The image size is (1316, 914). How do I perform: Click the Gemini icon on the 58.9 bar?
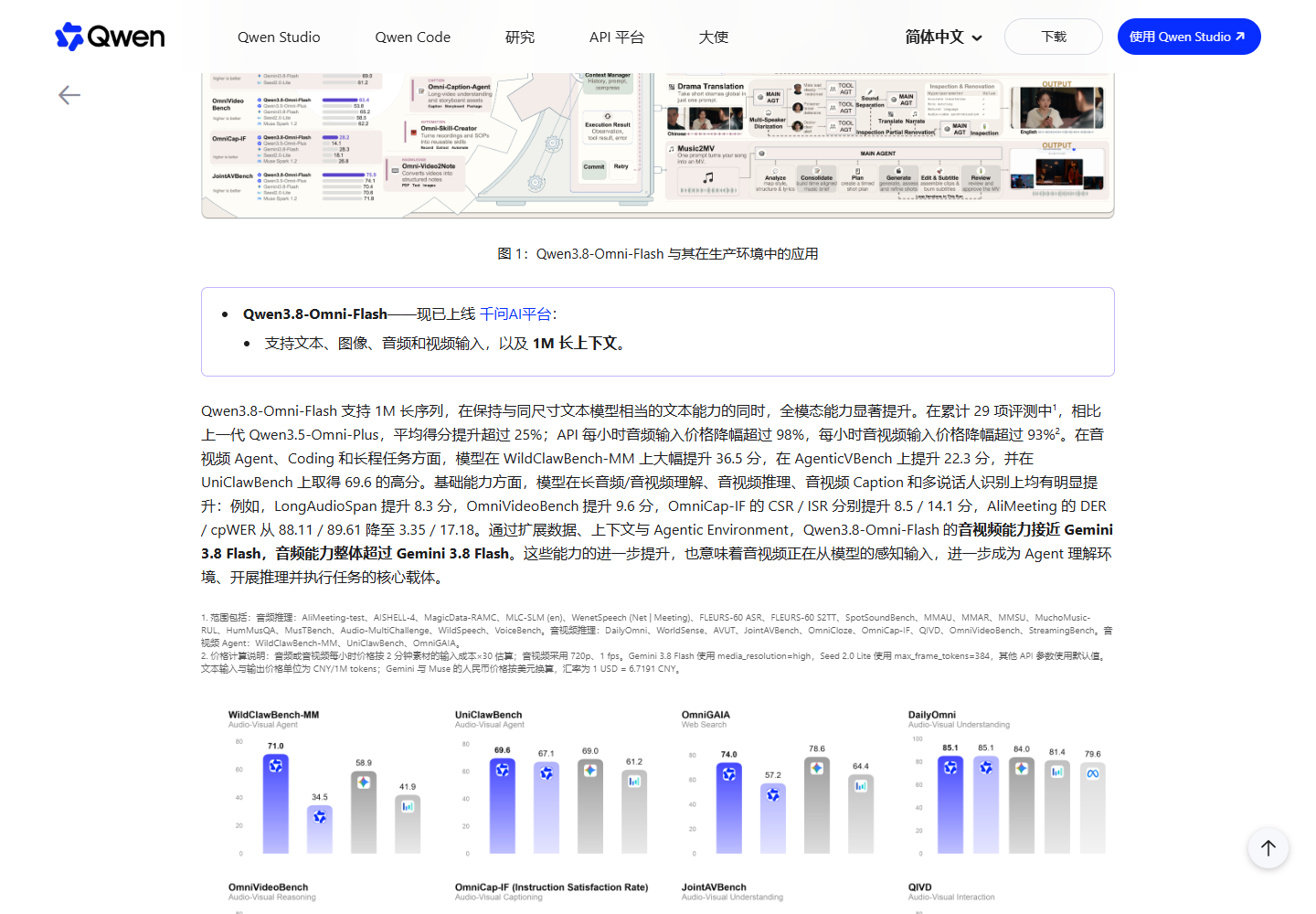click(364, 782)
